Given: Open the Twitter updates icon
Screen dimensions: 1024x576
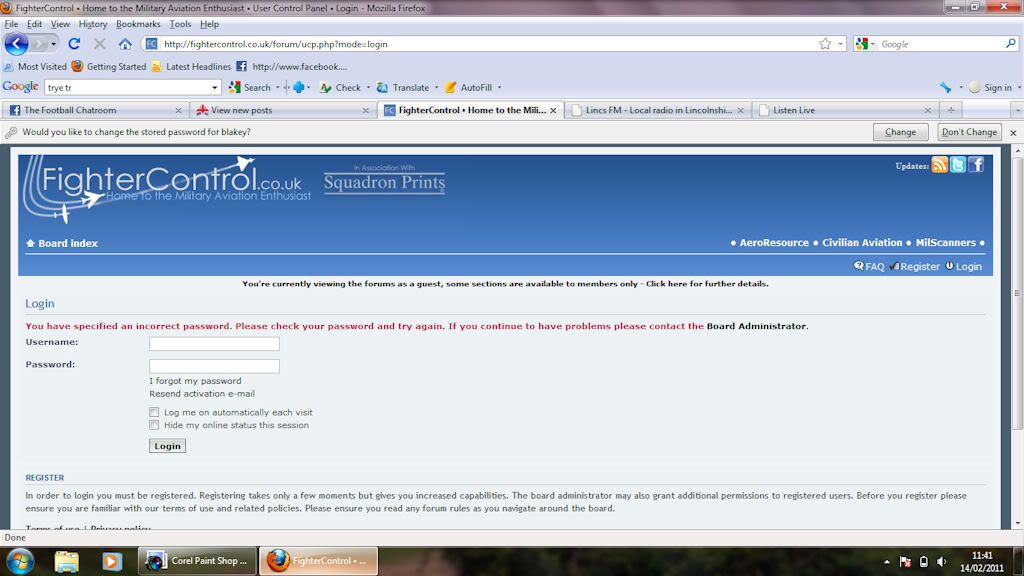Looking at the screenshot, I should (957, 165).
